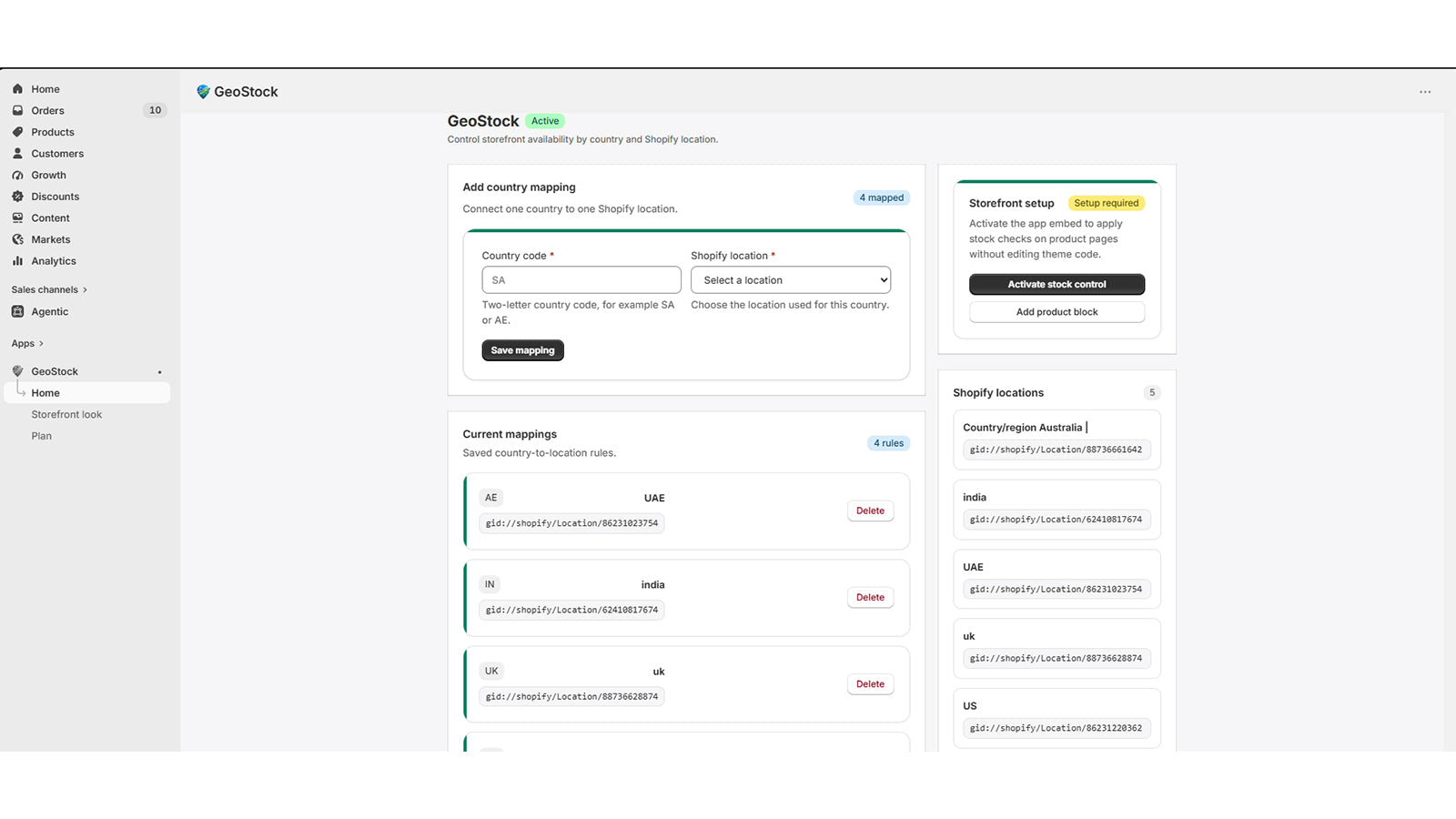Open Orders in the sidebar
This screenshot has height=819, width=1456.
47,110
